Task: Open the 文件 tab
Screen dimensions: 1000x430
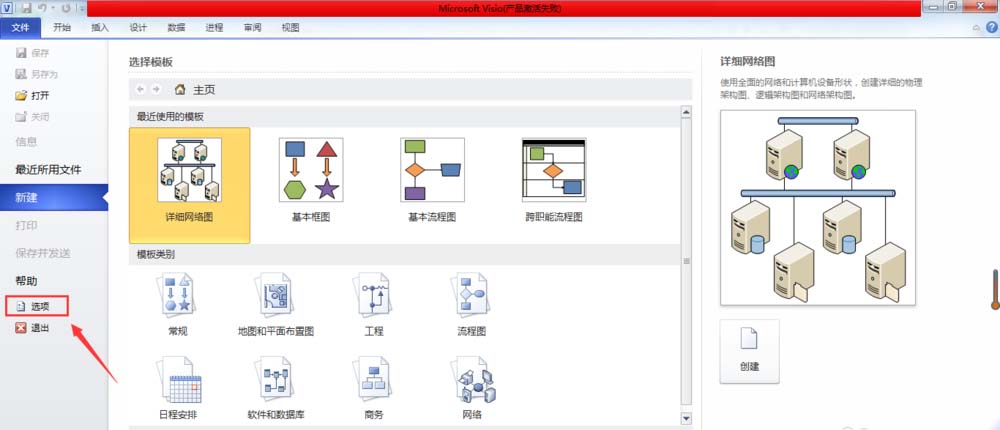Action: coord(21,27)
